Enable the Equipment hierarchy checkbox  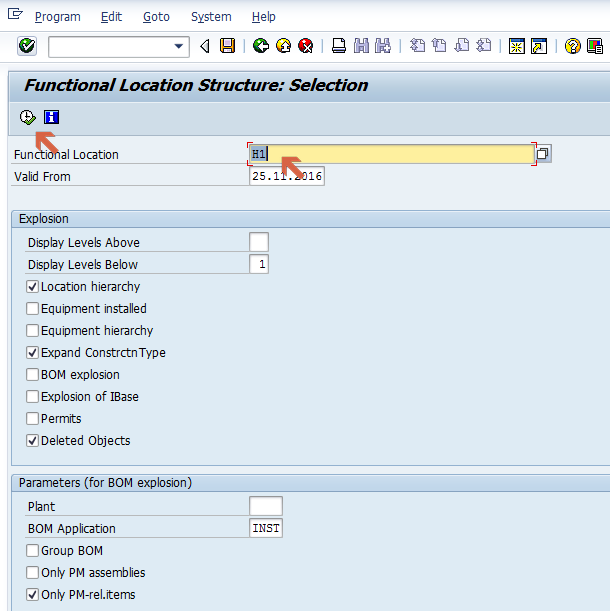(32, 330)
